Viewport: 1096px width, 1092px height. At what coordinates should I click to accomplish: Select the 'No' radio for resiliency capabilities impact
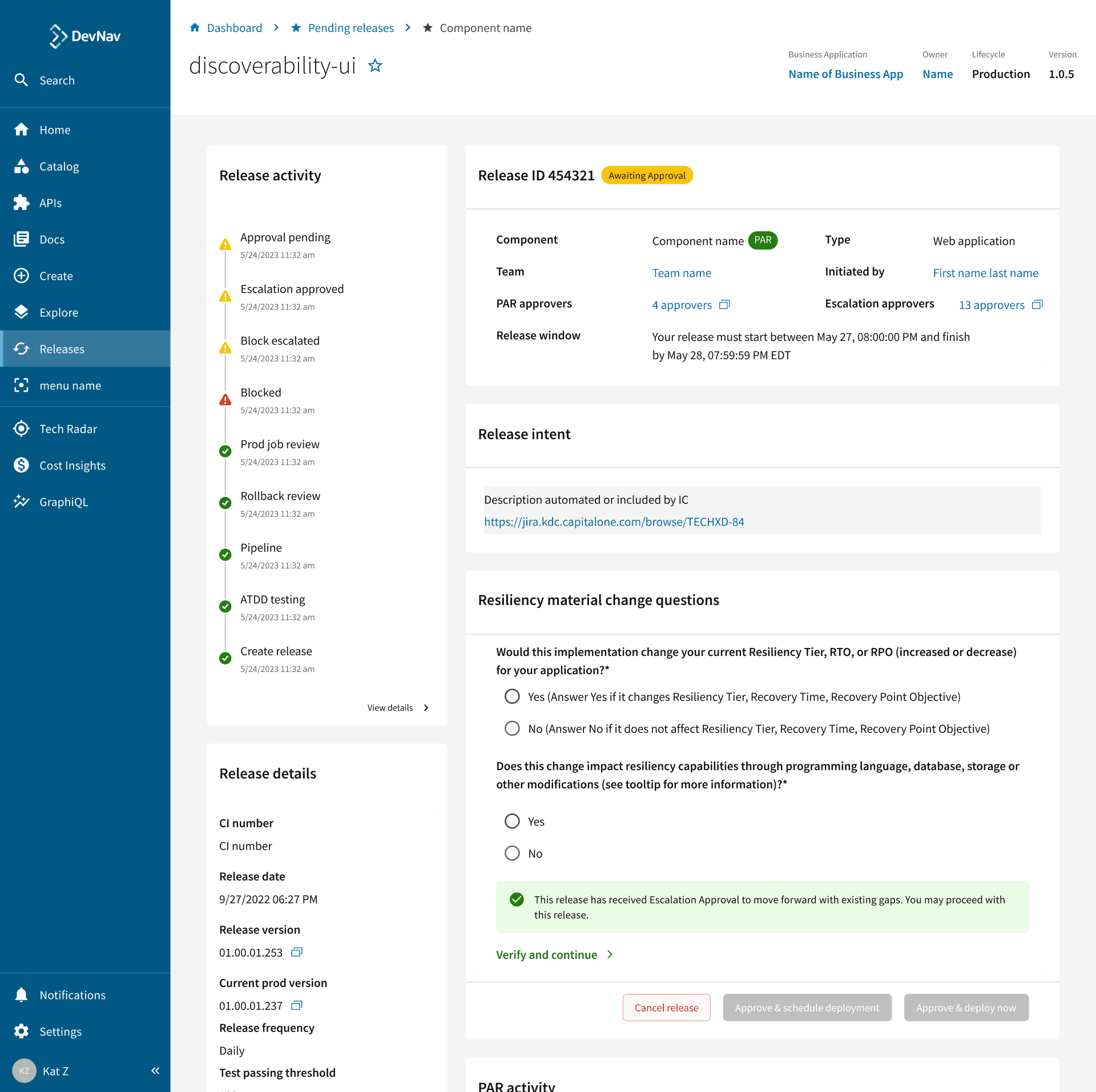[512, 853]
